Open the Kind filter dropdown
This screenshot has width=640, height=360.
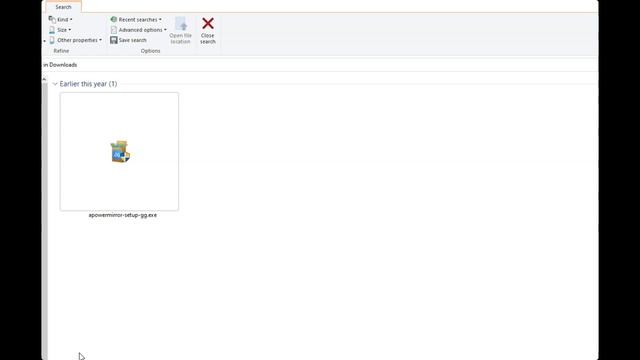(60, 20)
